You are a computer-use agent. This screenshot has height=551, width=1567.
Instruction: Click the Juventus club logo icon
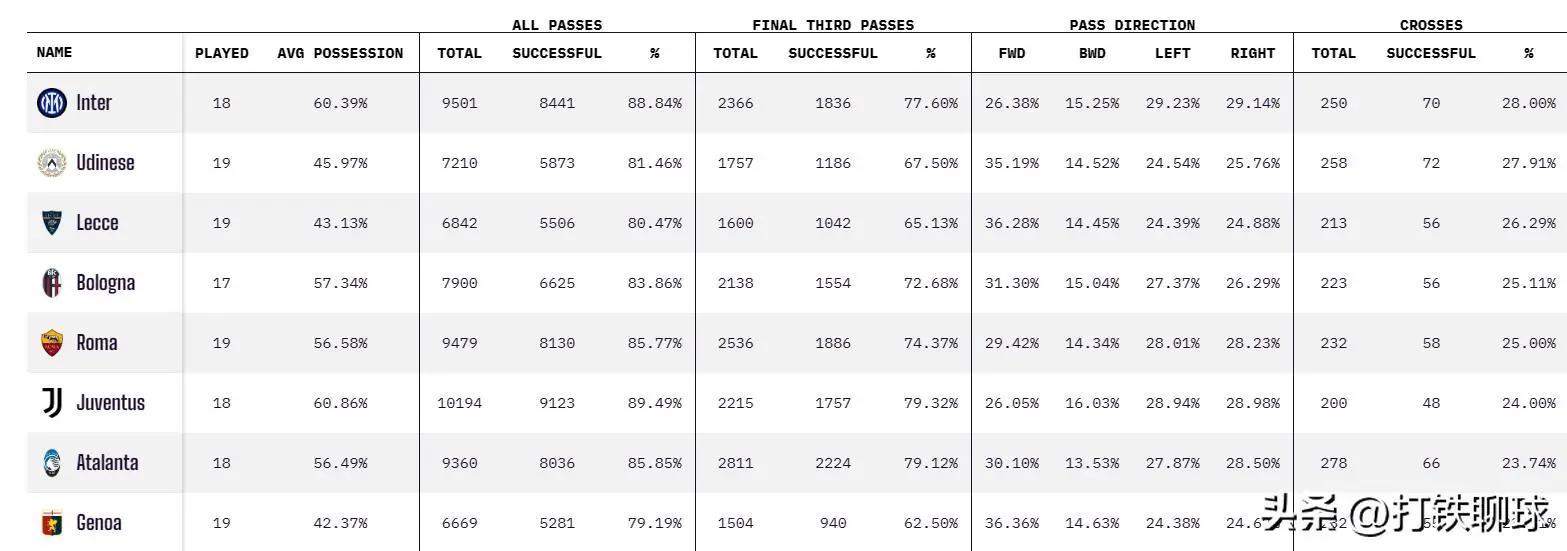pos(52,403)
